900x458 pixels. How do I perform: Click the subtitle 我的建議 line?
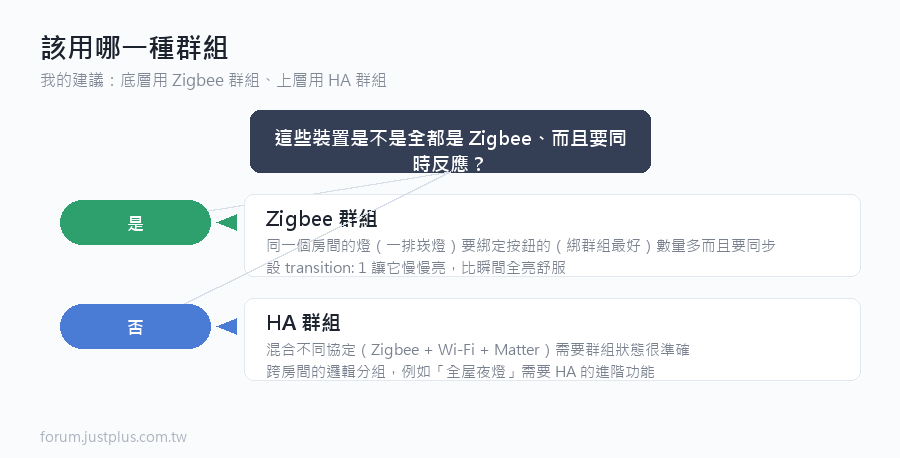(x=214, y=80)
